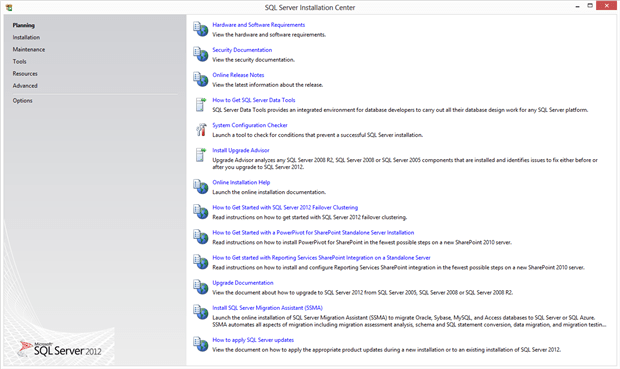Open the Online Release Notes link
620x369 pixels.
pyautogui.click(x=238, y=75)
